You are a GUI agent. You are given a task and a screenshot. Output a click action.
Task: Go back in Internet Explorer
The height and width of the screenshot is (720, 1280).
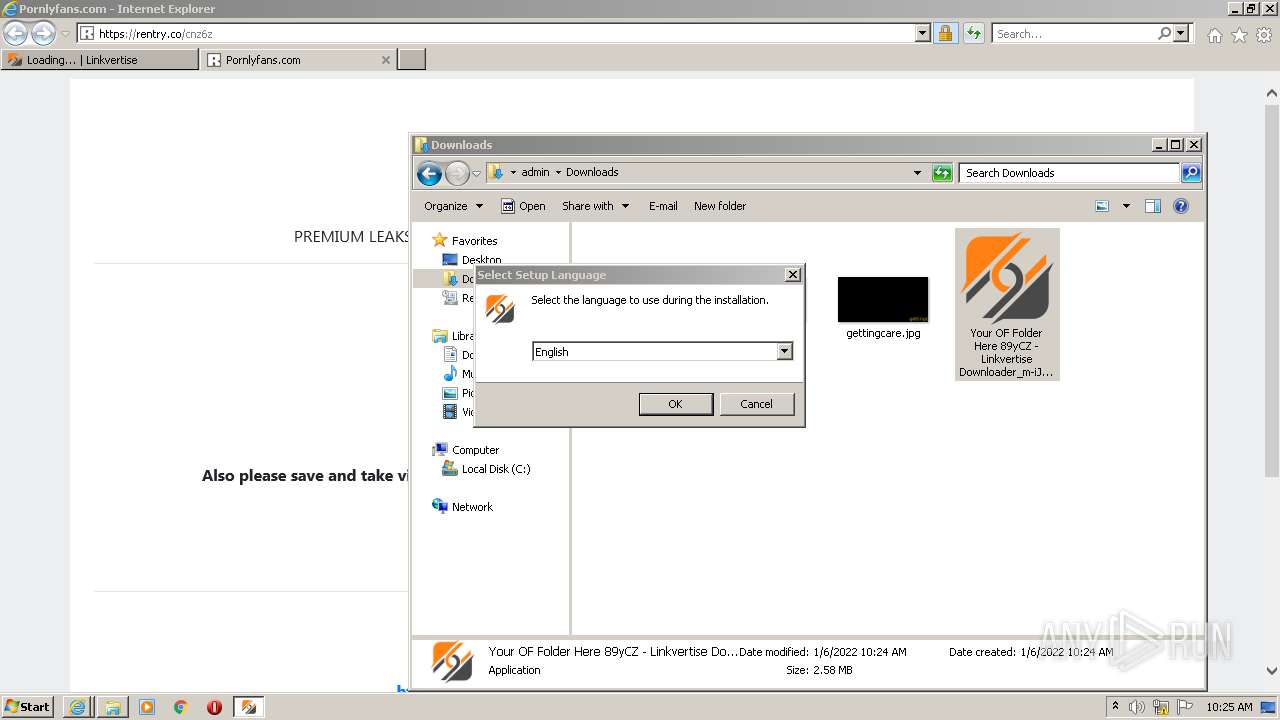point(16,33)
